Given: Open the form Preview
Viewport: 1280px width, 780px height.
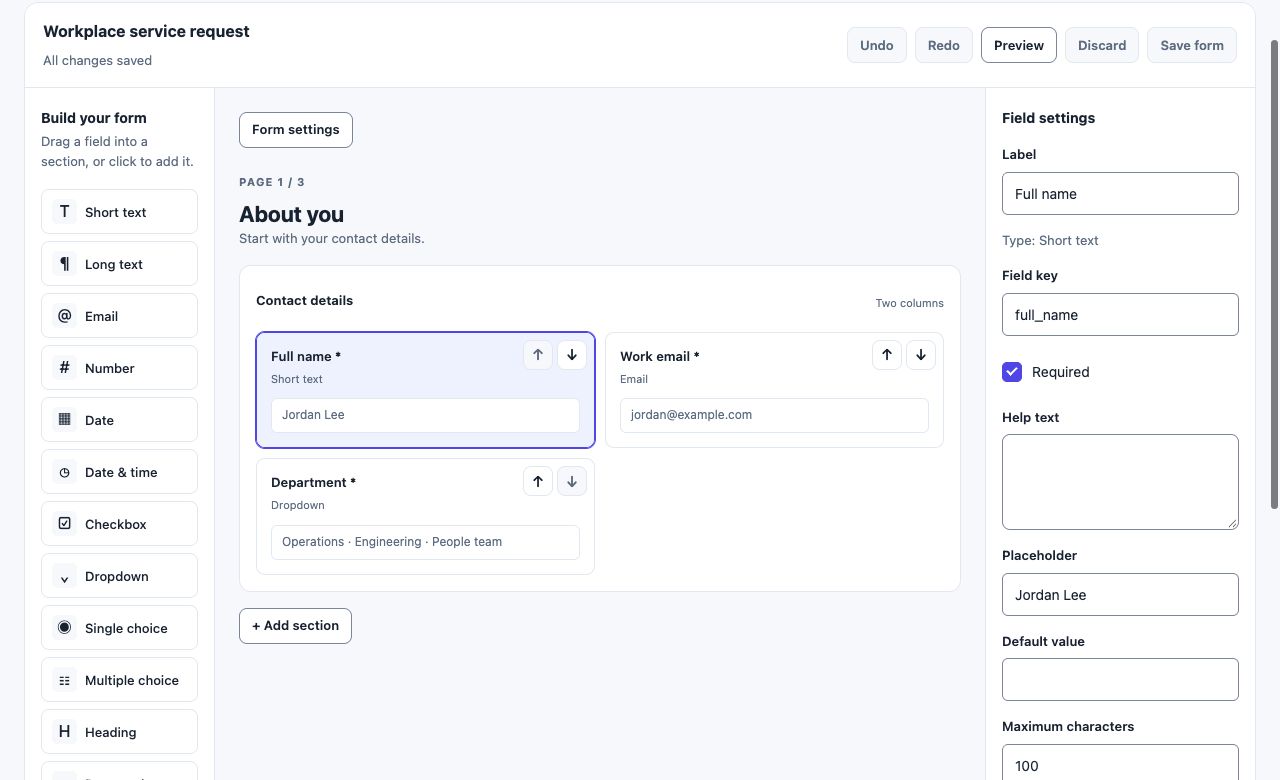Looking at the screenshot, I should 1019,45.
